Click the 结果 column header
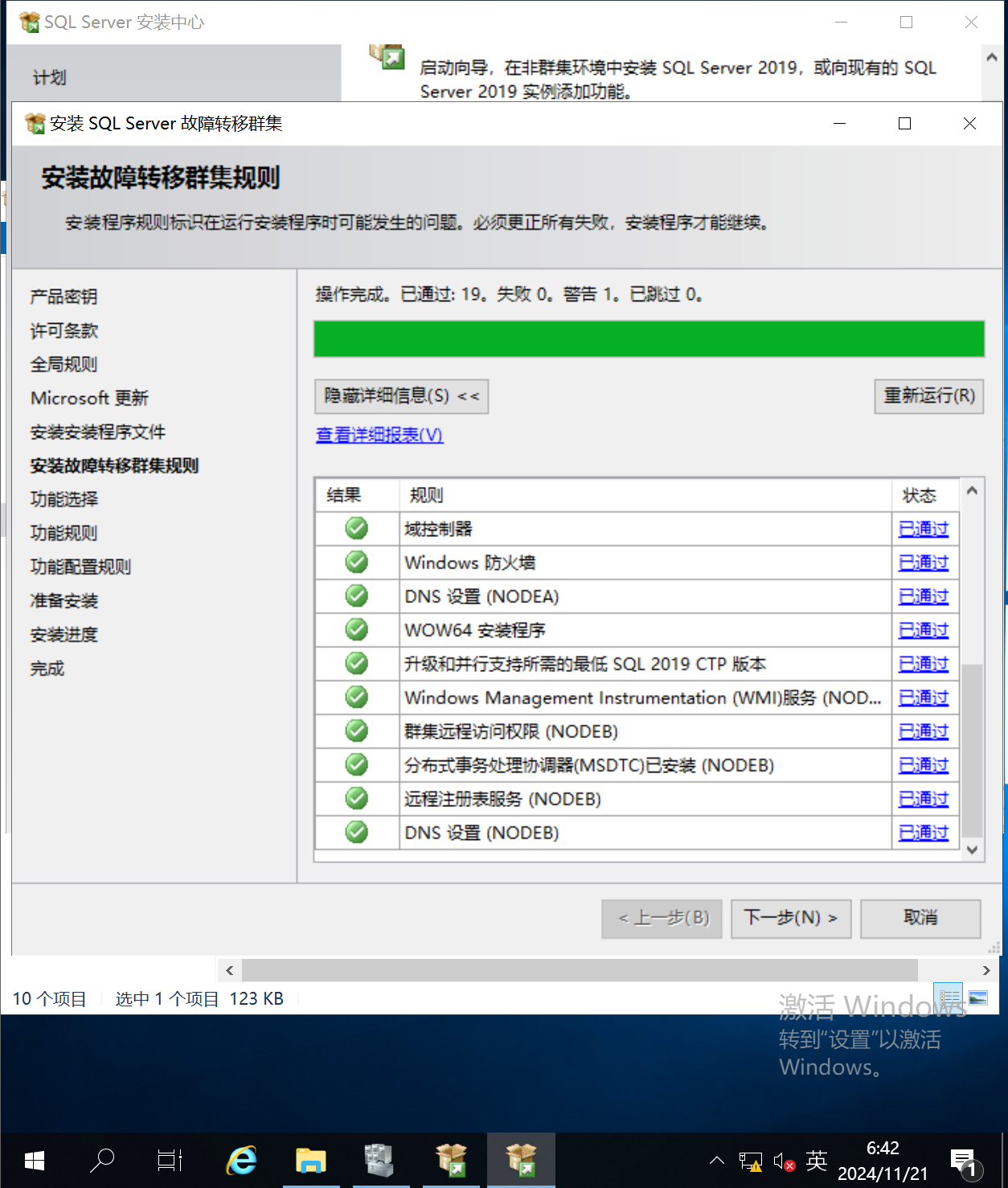 coord(358,495)
